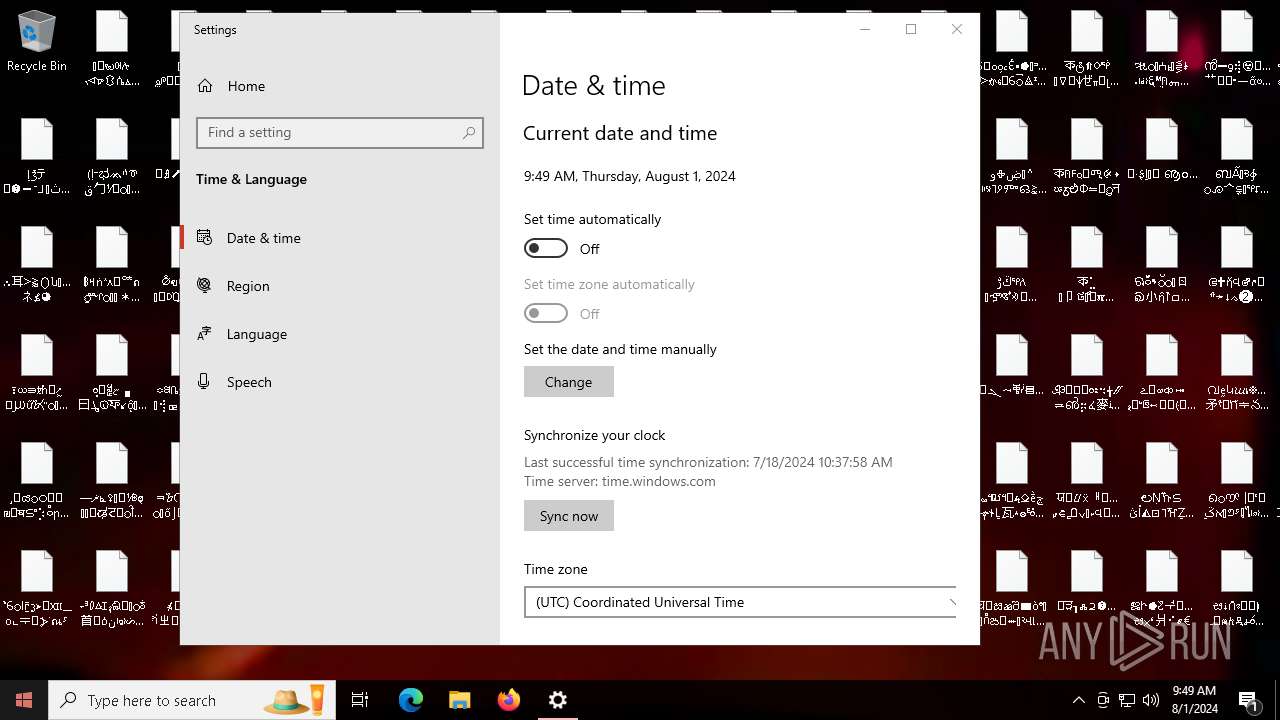Toggle Set time zone automatically switch
The height and width of the screenshot is (720, 1280).
tap(546, 314)
